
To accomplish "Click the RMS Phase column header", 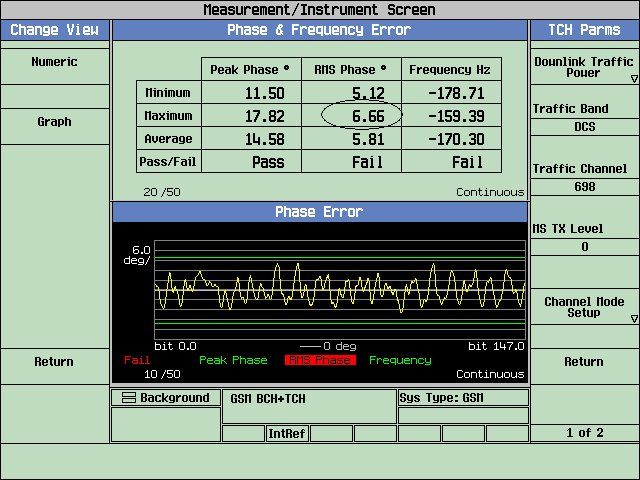I will tap(350, 69).
